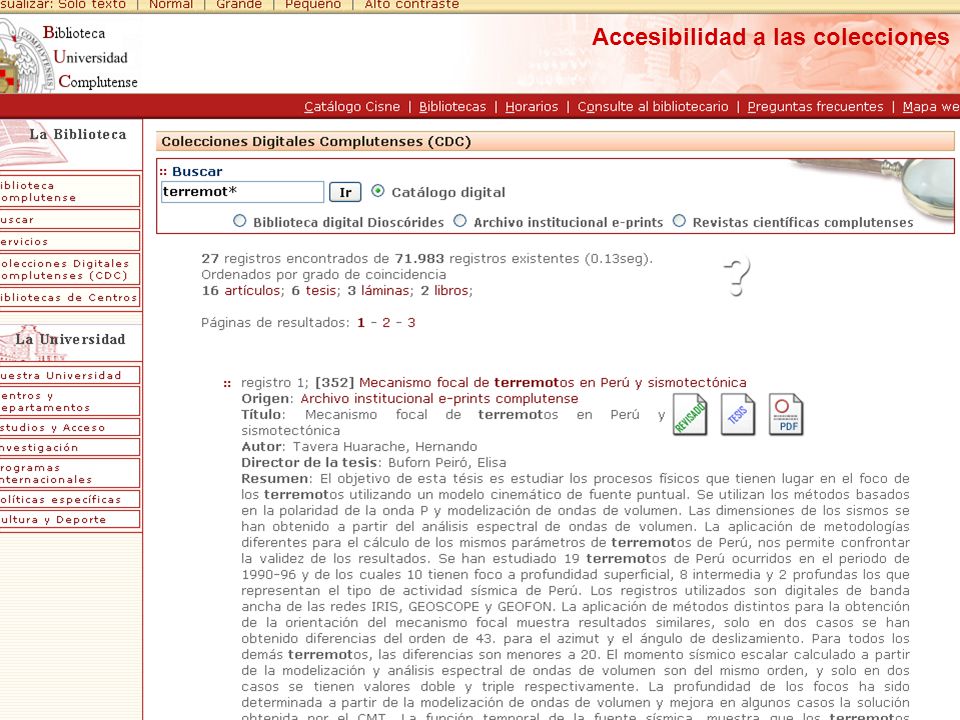
Task: Click Ordenados por grado de coincidencia text
Action: coord(323,274)
